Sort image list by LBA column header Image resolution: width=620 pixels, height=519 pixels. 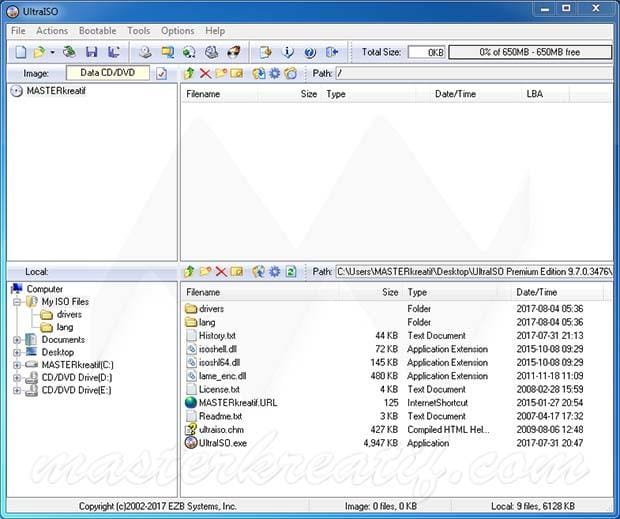tap(546, 94)
